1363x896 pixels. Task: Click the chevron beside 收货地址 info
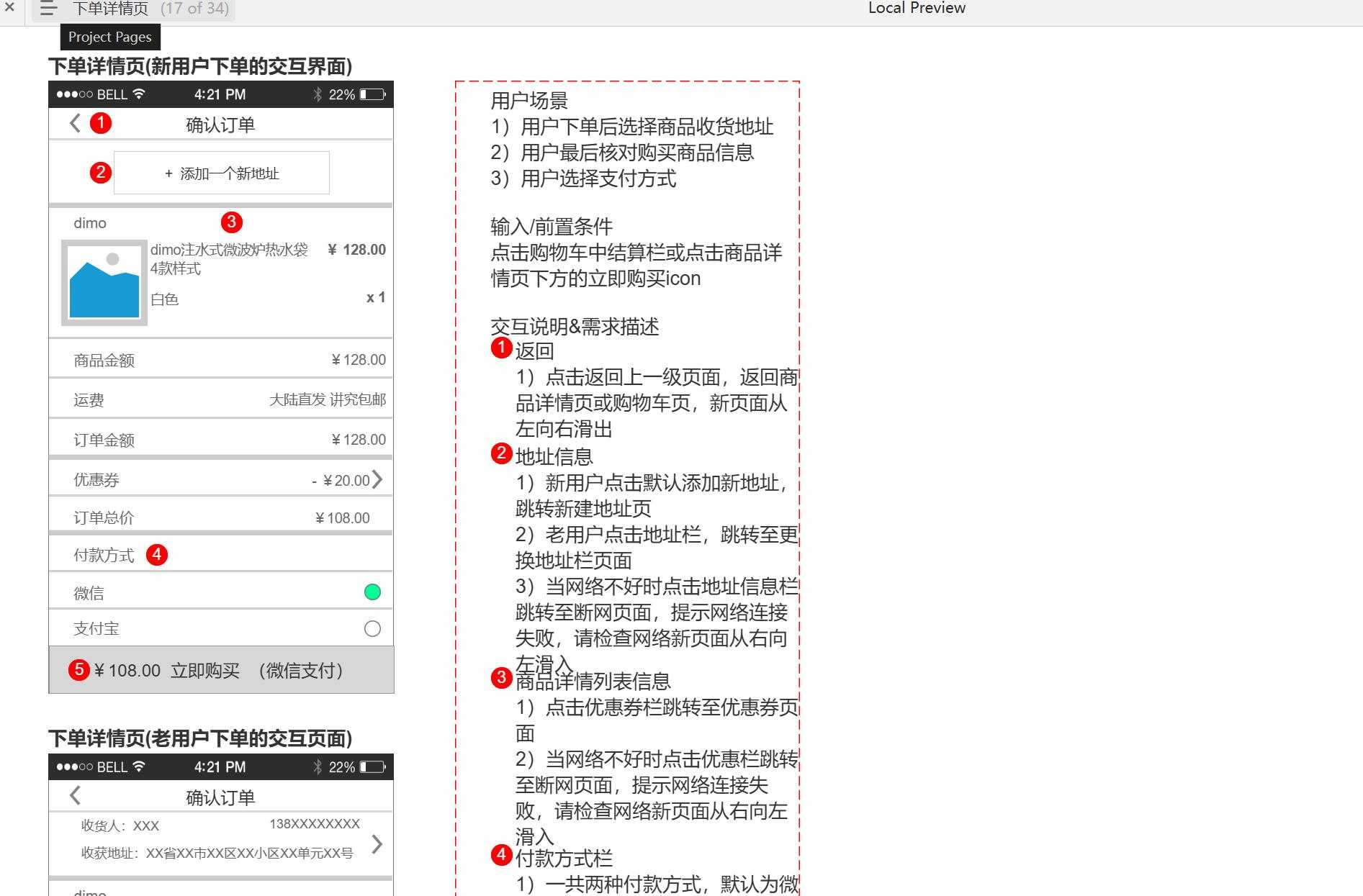pos(377,843)
